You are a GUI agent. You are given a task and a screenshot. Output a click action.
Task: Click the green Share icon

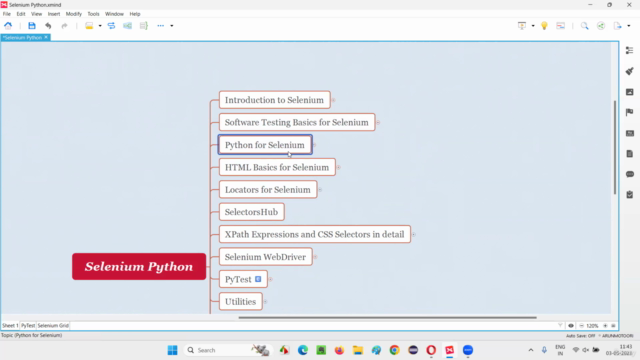(x=601, y=26)
